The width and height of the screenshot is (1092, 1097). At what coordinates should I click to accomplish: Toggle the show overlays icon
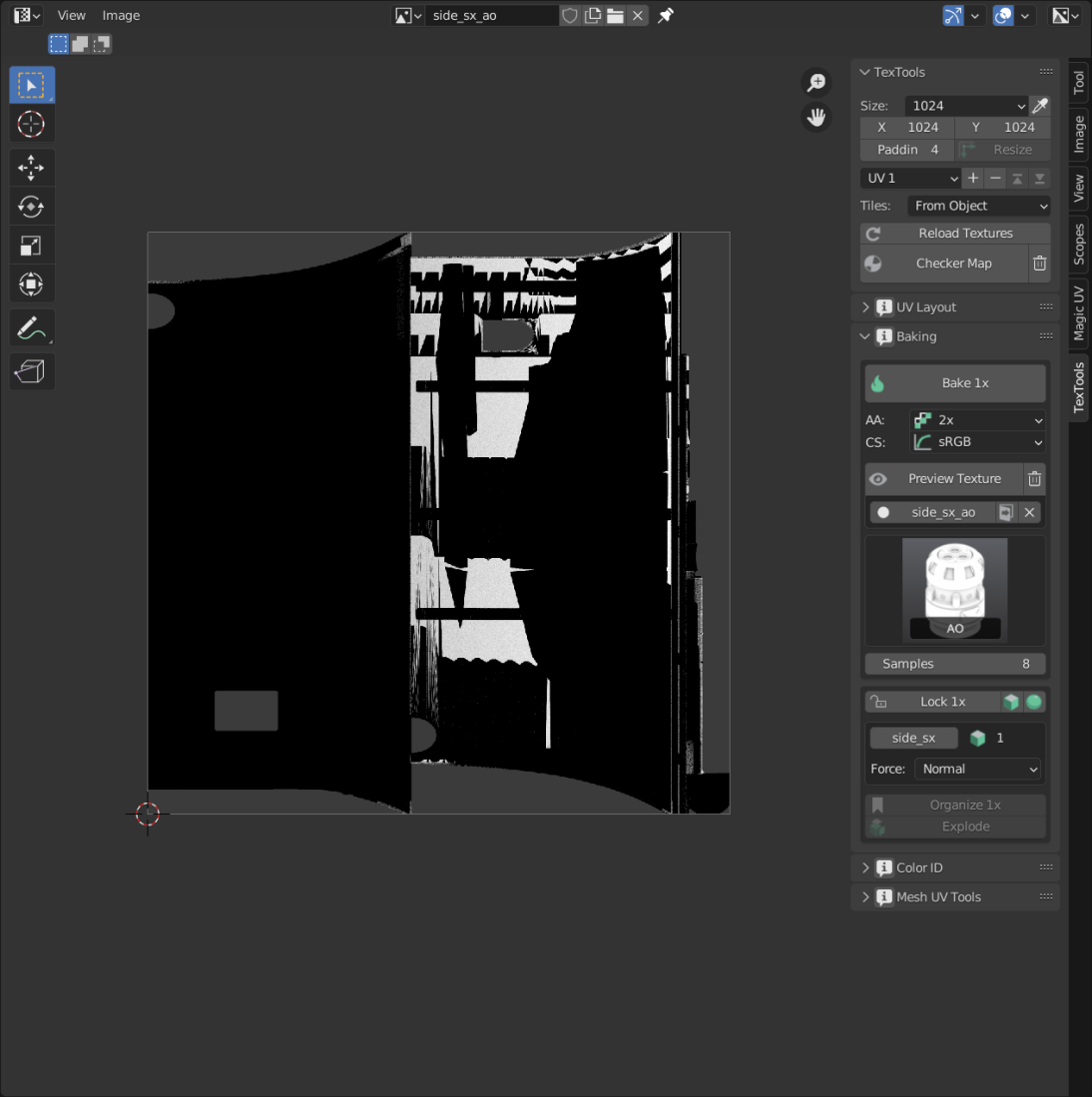pyautogui.click(x=1003, y=15)
